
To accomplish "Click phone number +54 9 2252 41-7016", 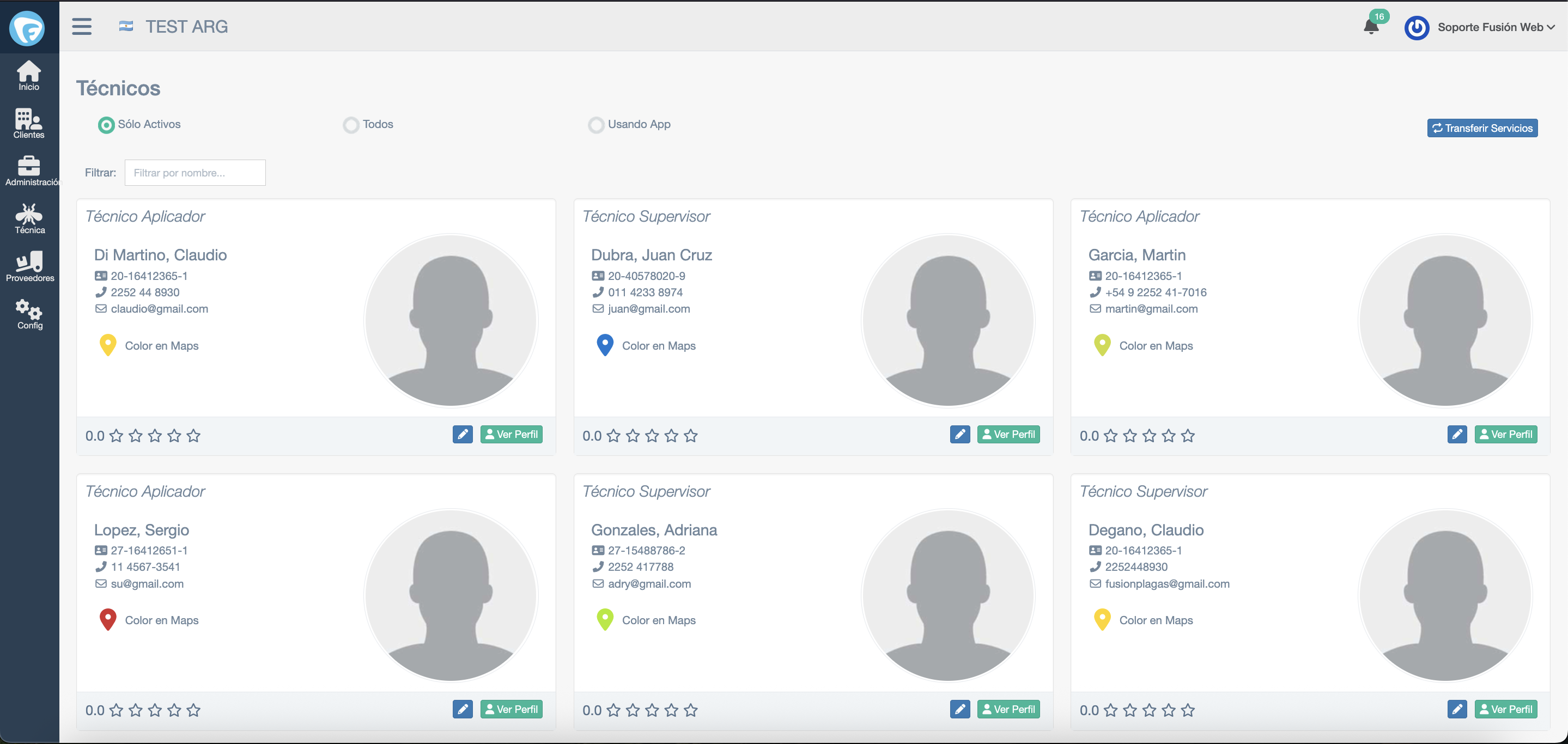I will 1156,292.
